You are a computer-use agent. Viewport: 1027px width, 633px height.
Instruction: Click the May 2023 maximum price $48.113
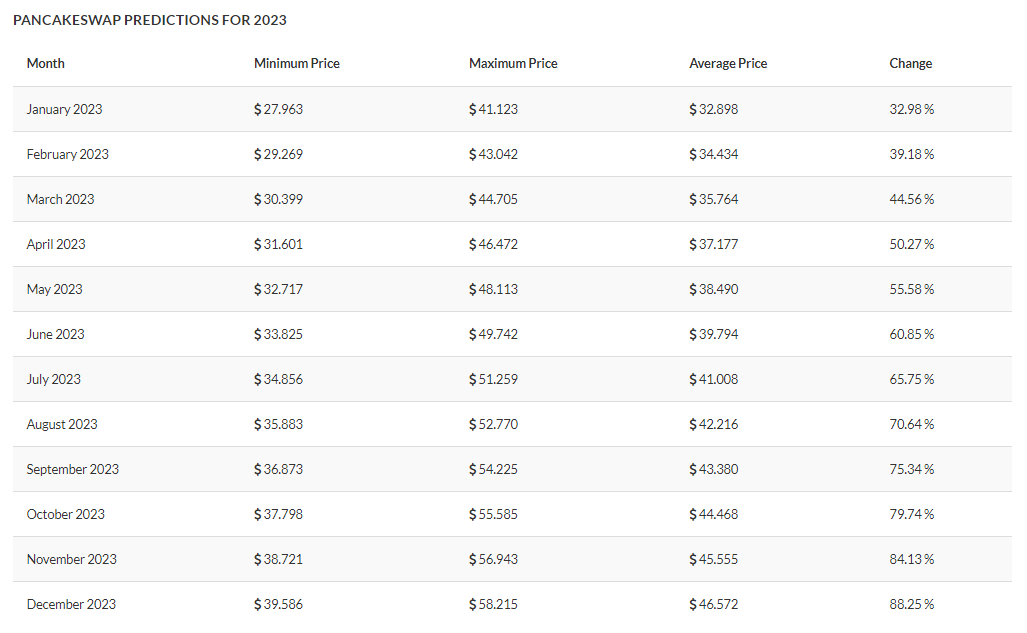[493, 289]
